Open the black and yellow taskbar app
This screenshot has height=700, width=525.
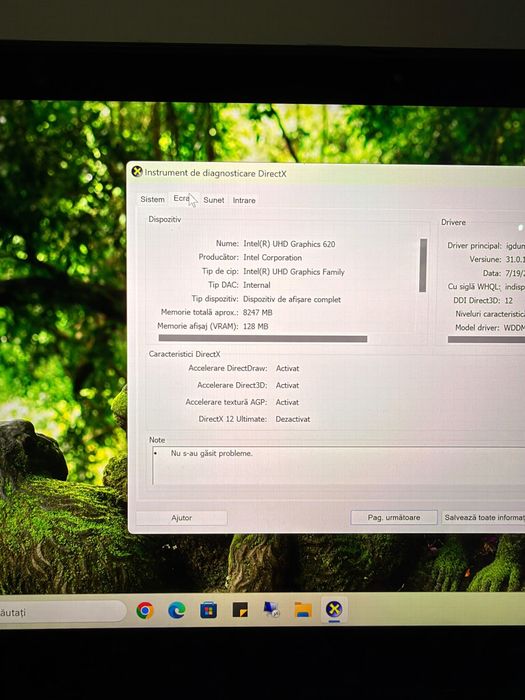(x=240, y=609)
